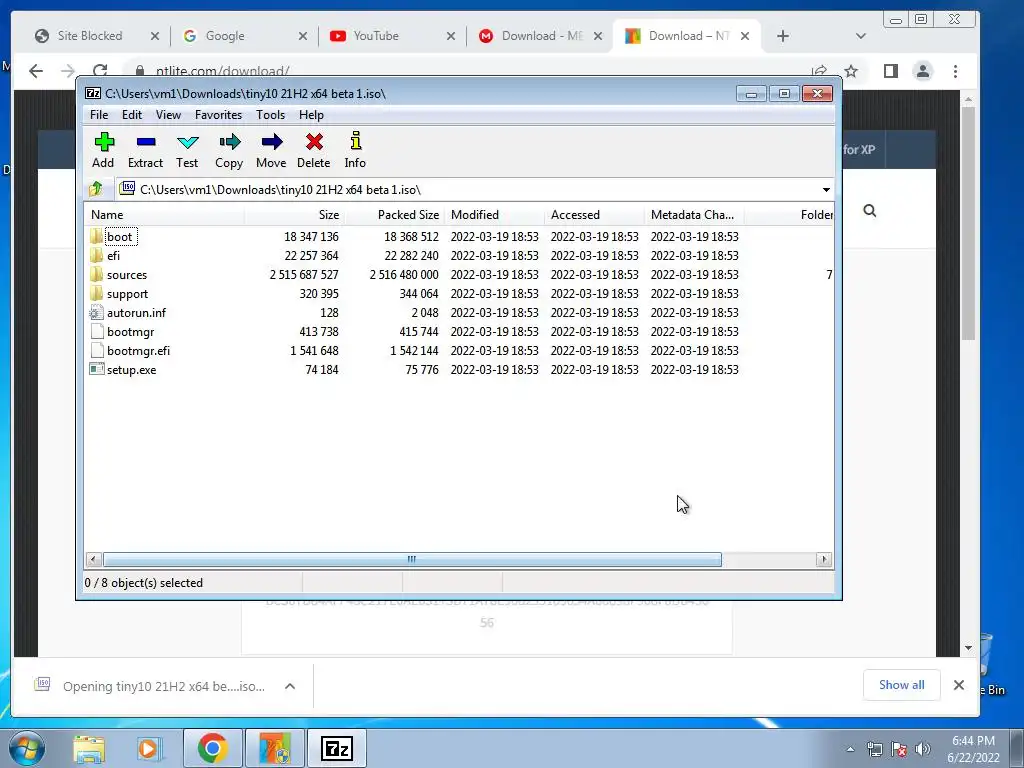Open the Start menu orb

click(x=27, y=748)
